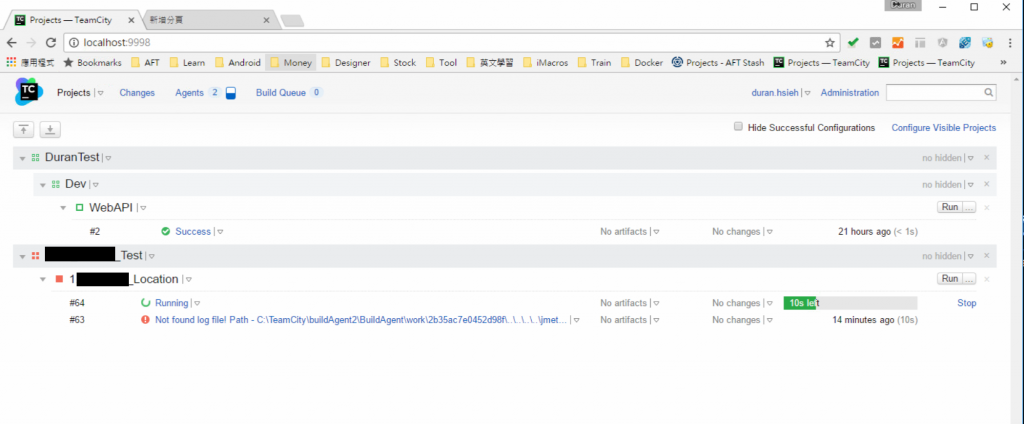This screenshot has width=1024, height=424.
Task: Click the green success check icon
Action: [165, 231]
